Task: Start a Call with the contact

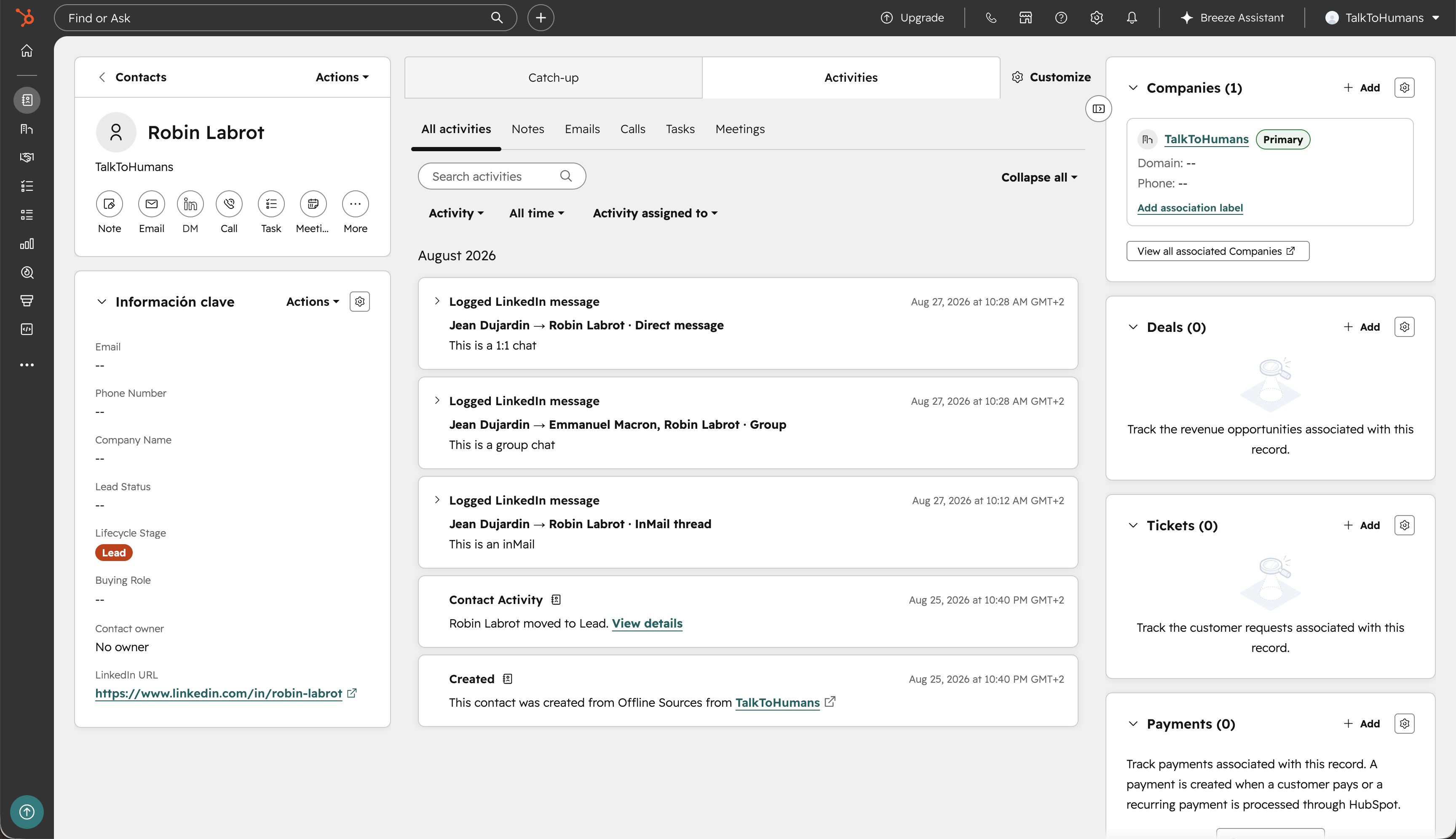Action: (x=229, y=204)
